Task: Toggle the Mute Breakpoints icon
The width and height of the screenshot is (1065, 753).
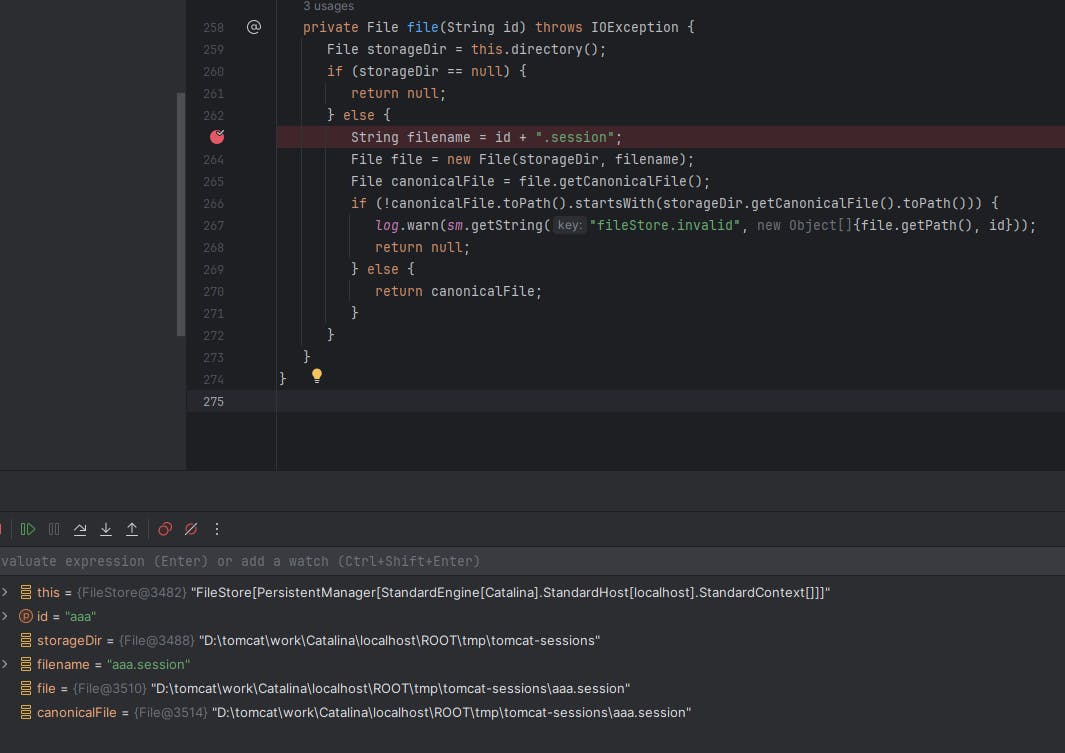Action: (x=191, y=529)
